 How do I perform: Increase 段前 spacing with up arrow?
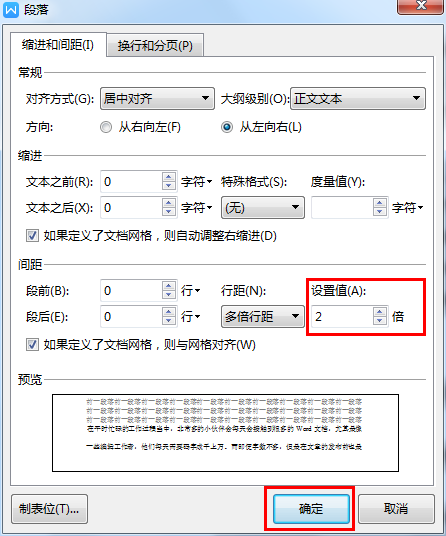coord(169,286)
